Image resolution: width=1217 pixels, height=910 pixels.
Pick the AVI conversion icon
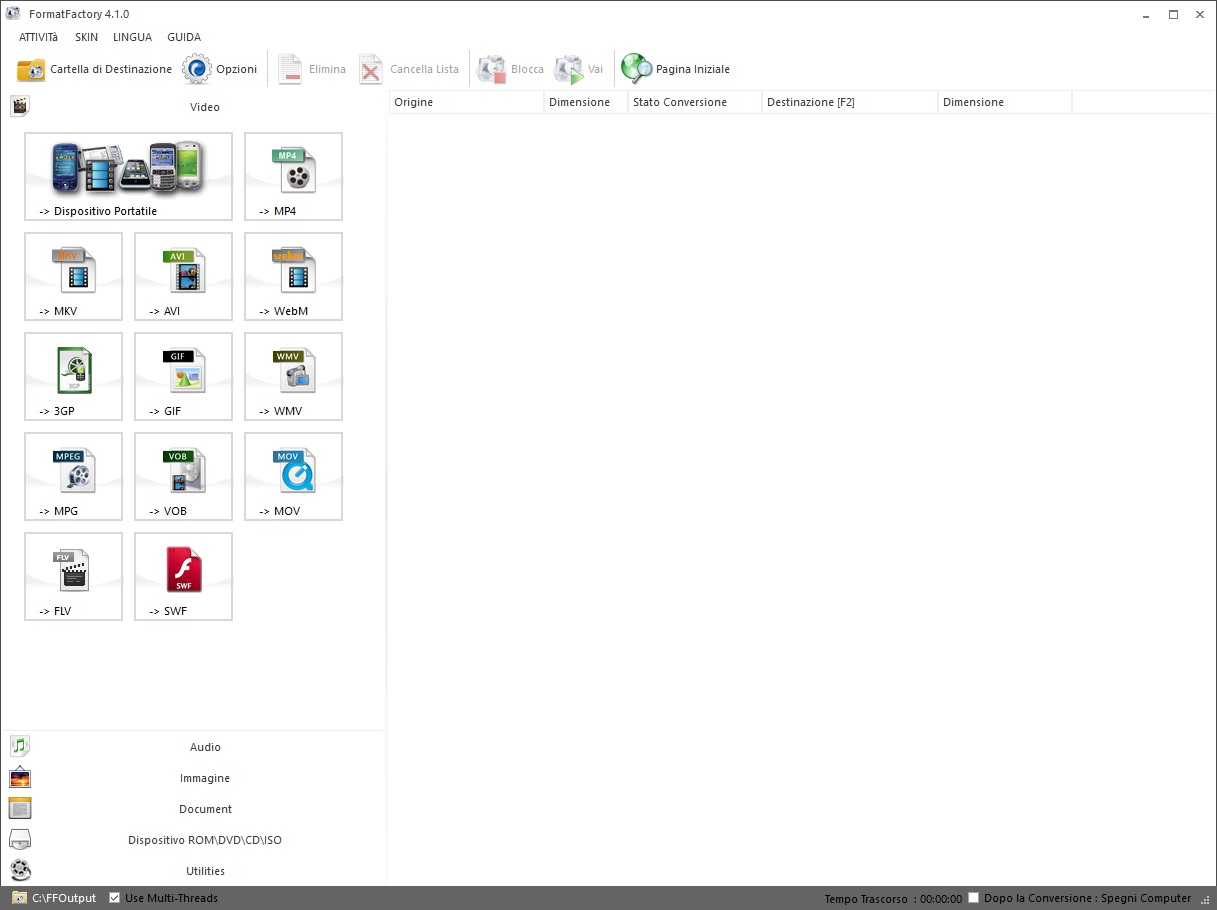(x=183, y=276)
